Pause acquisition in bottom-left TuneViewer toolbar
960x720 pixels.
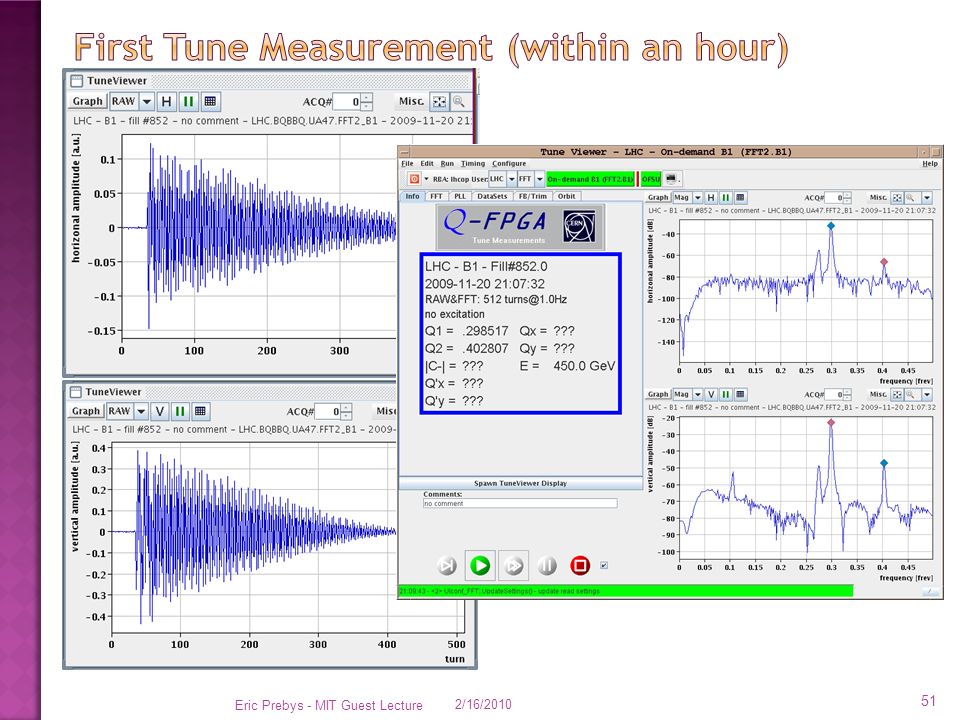click(x=180, y=411)
